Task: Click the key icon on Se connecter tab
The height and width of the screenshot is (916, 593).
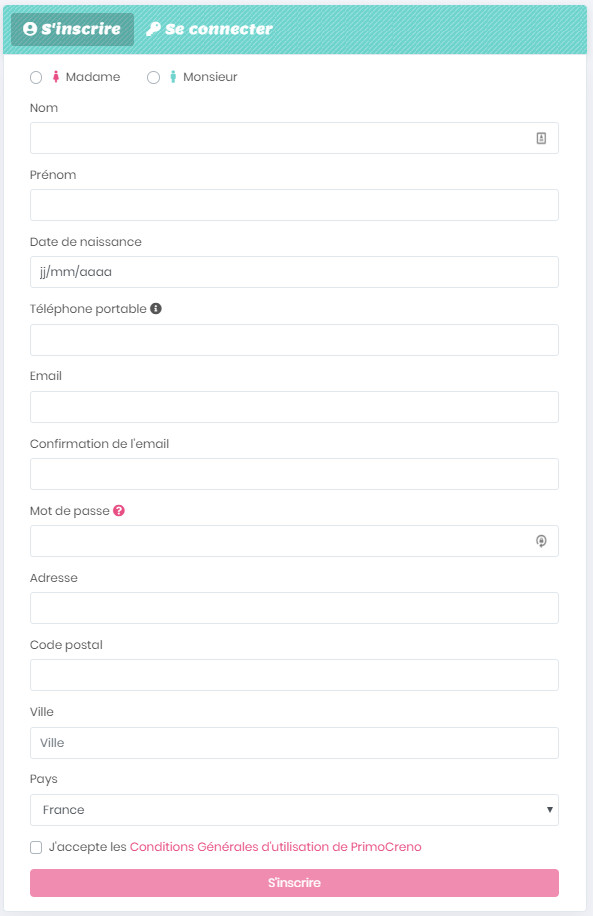Action: point(153,29)
